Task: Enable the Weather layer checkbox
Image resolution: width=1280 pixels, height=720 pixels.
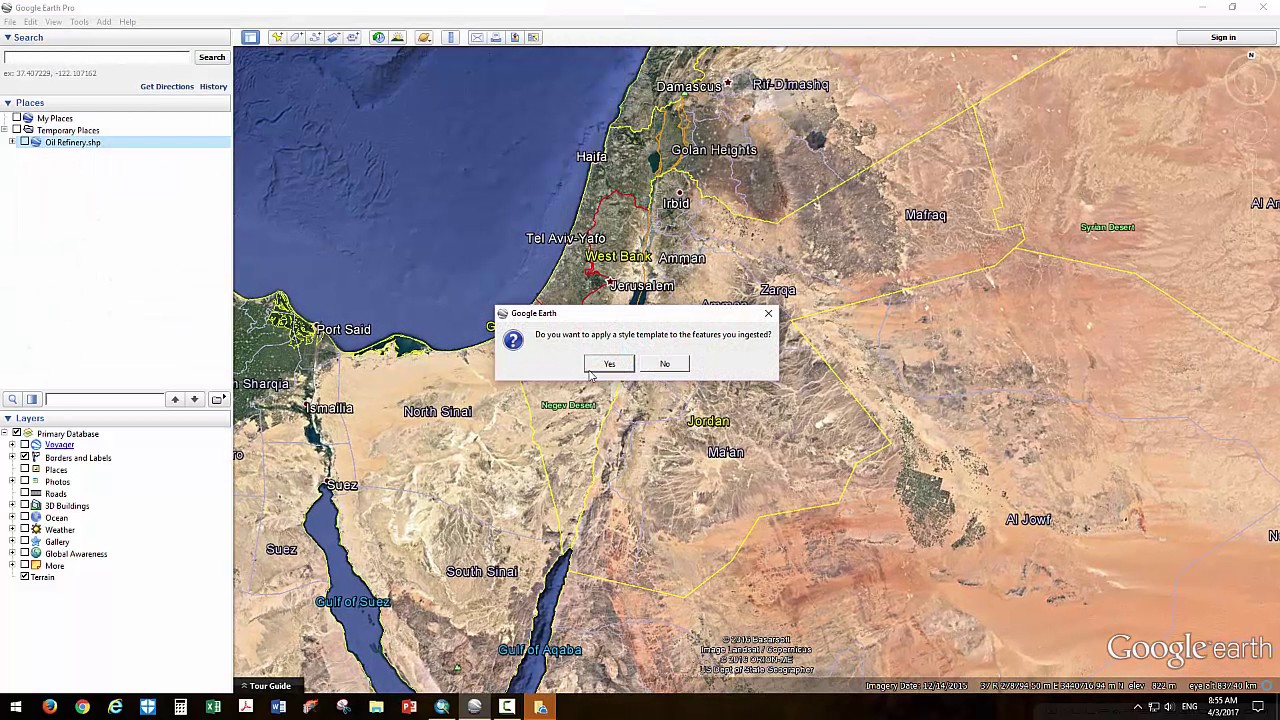Action: pos(25,529)
